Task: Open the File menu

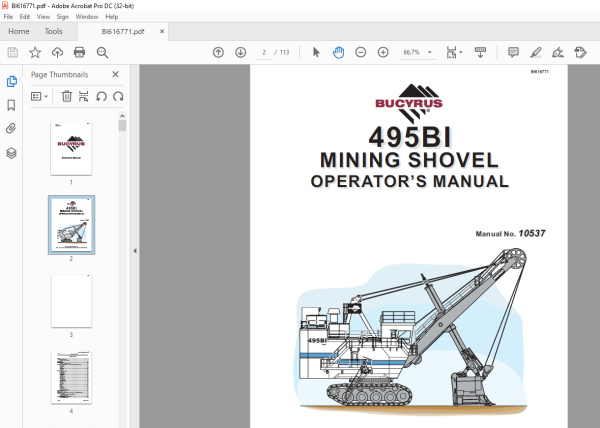Action: tap(8, 17)
